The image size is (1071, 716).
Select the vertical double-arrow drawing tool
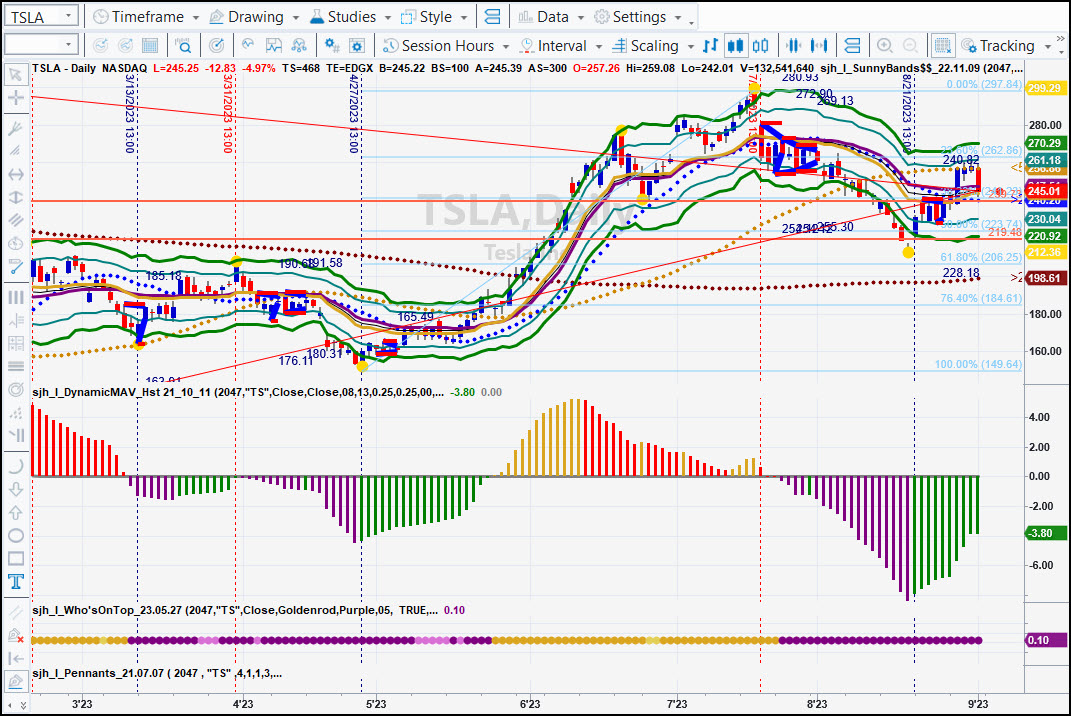click(15, 197)
